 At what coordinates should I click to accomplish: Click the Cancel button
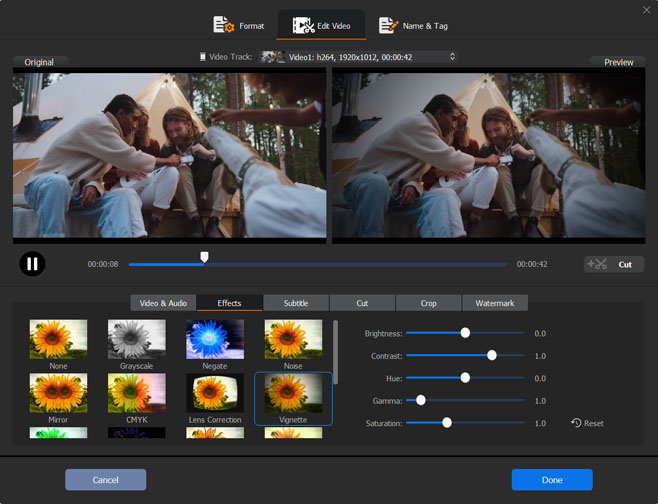point(105,480)
